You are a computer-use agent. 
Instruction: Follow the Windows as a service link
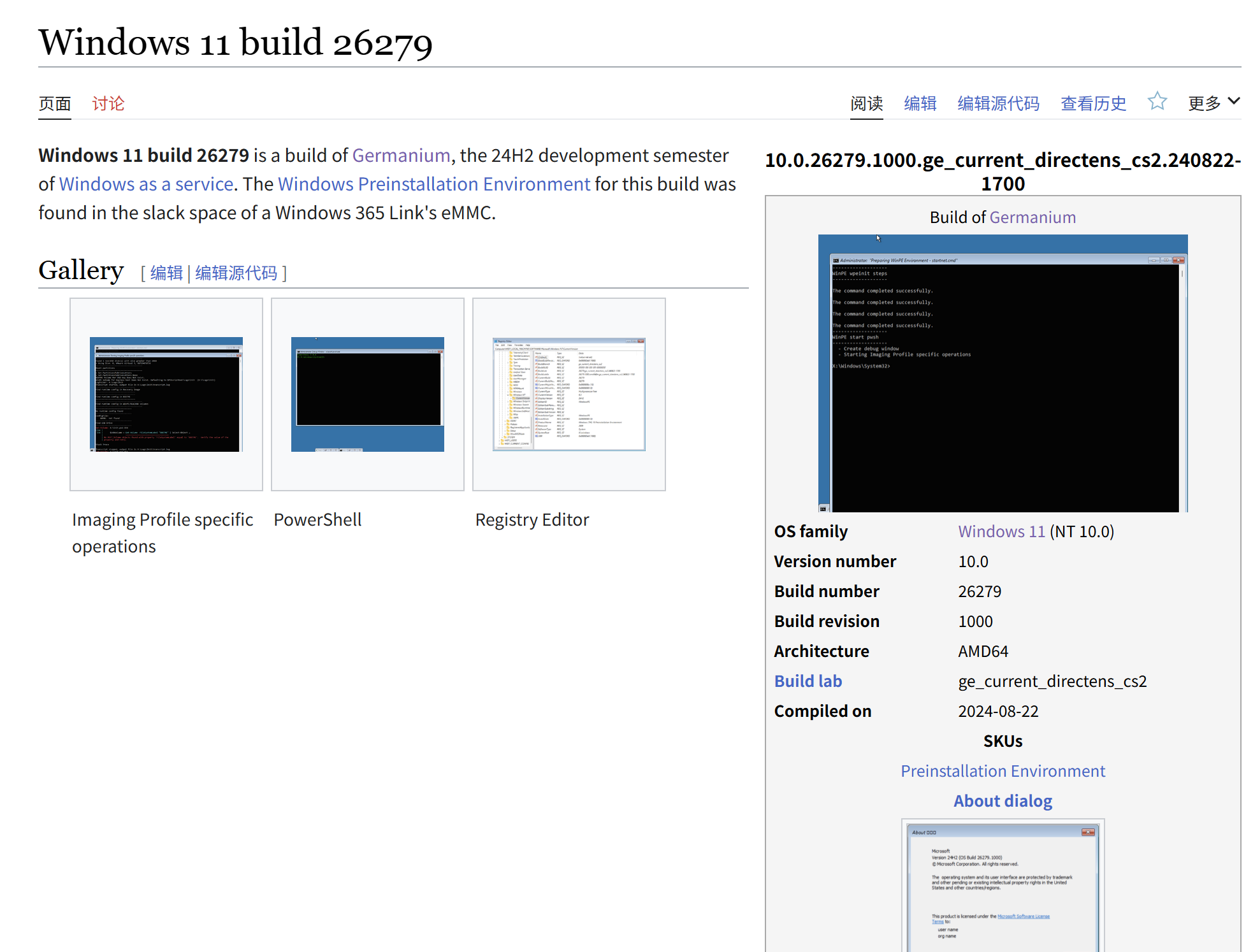(146, 184)
